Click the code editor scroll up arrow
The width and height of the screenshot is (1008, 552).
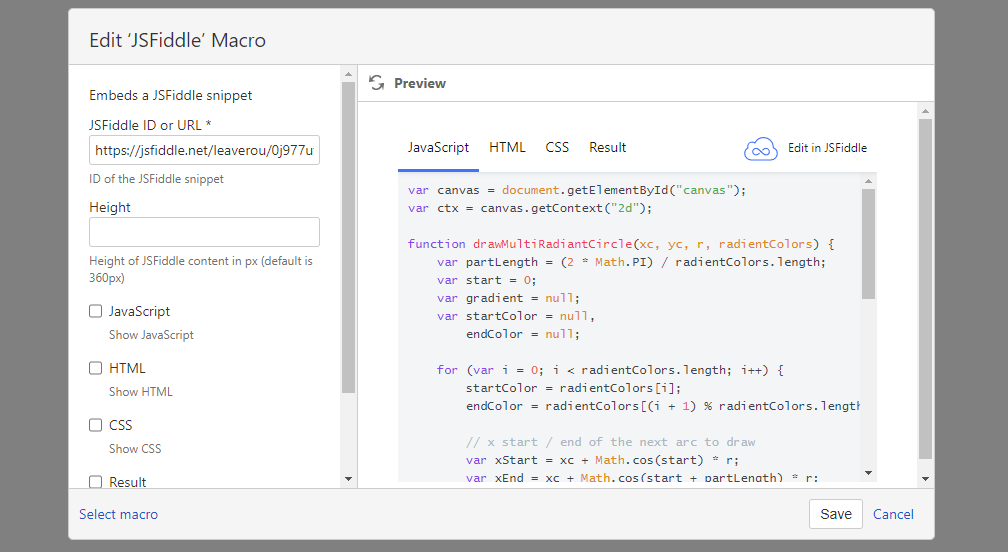click(868, 181)
